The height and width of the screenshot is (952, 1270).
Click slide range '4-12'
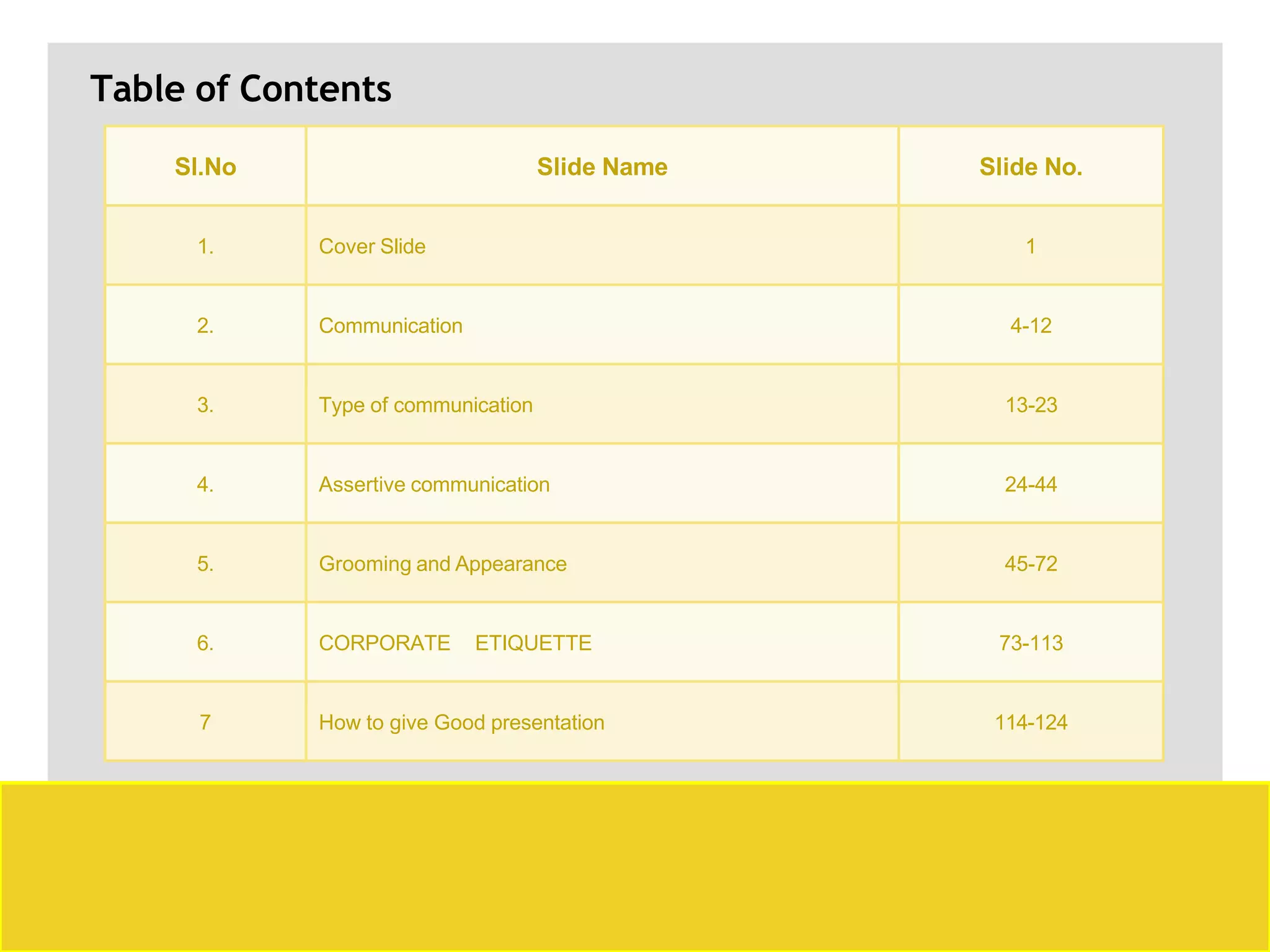tap(1031, 325)
